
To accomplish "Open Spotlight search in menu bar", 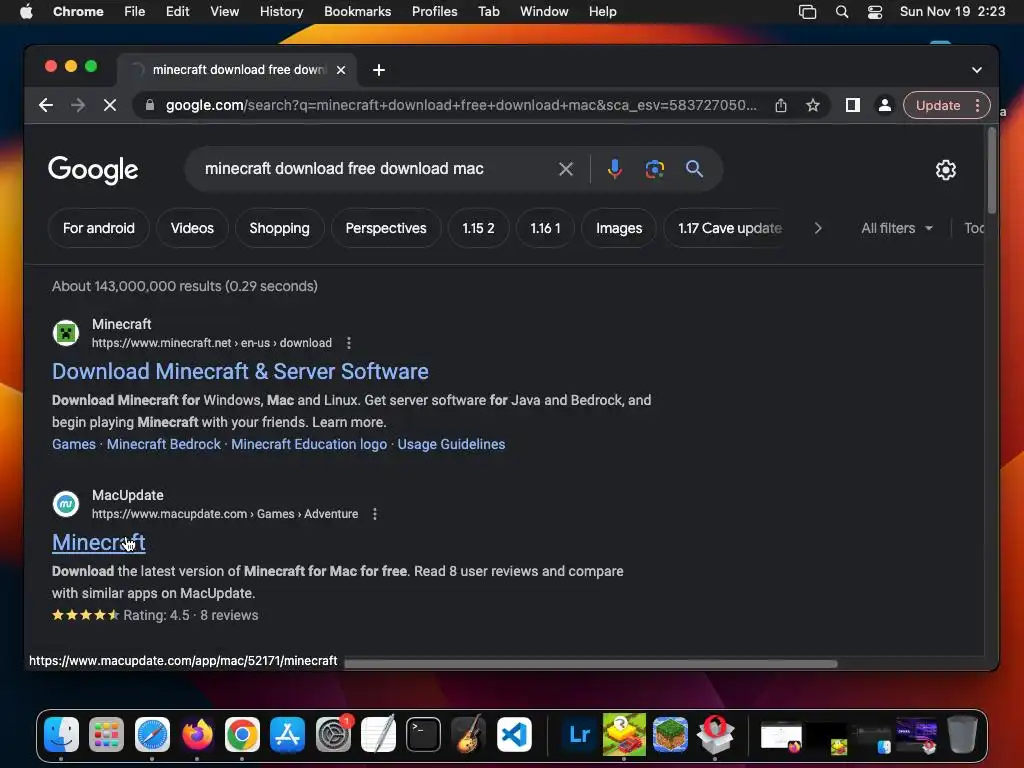I will [x=842, y=12].
